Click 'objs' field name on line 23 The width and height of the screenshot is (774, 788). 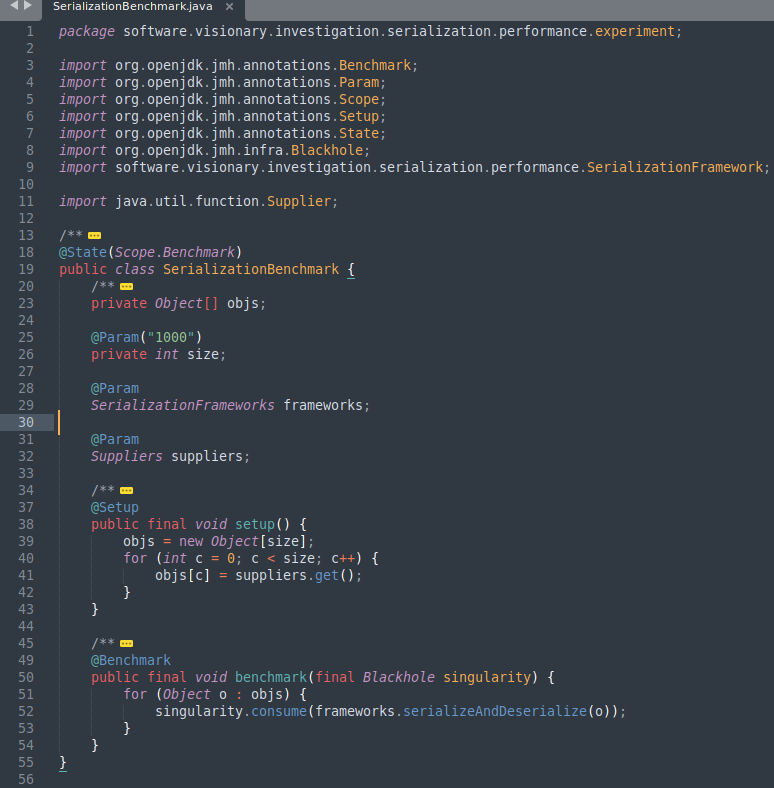coord(243,304)
